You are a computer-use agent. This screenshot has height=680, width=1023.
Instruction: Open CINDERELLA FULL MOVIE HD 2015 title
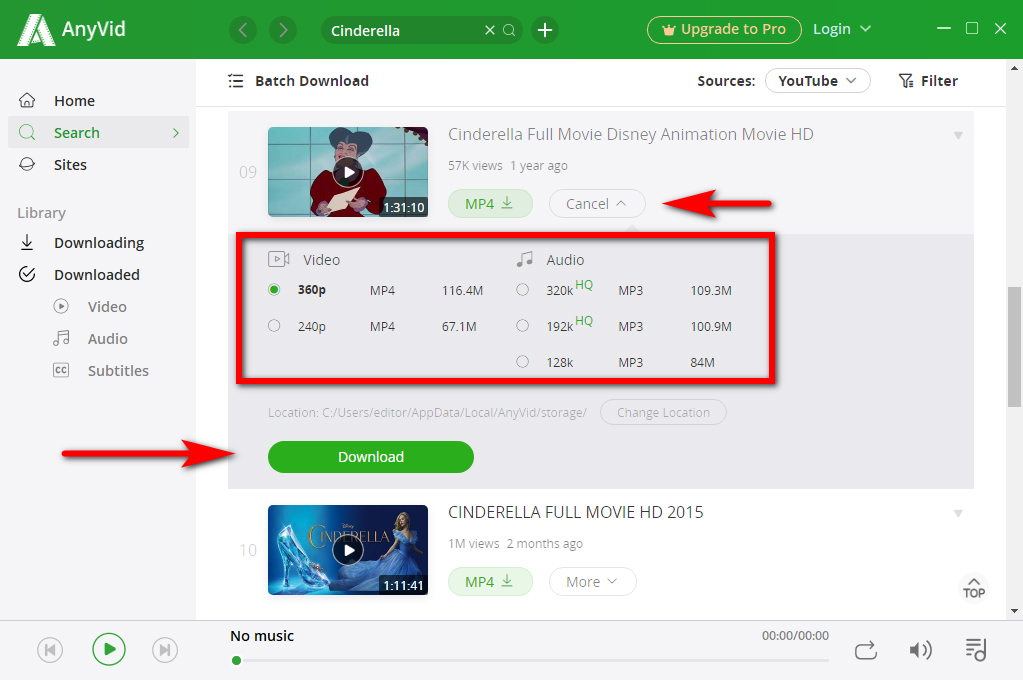pos(575,512)
